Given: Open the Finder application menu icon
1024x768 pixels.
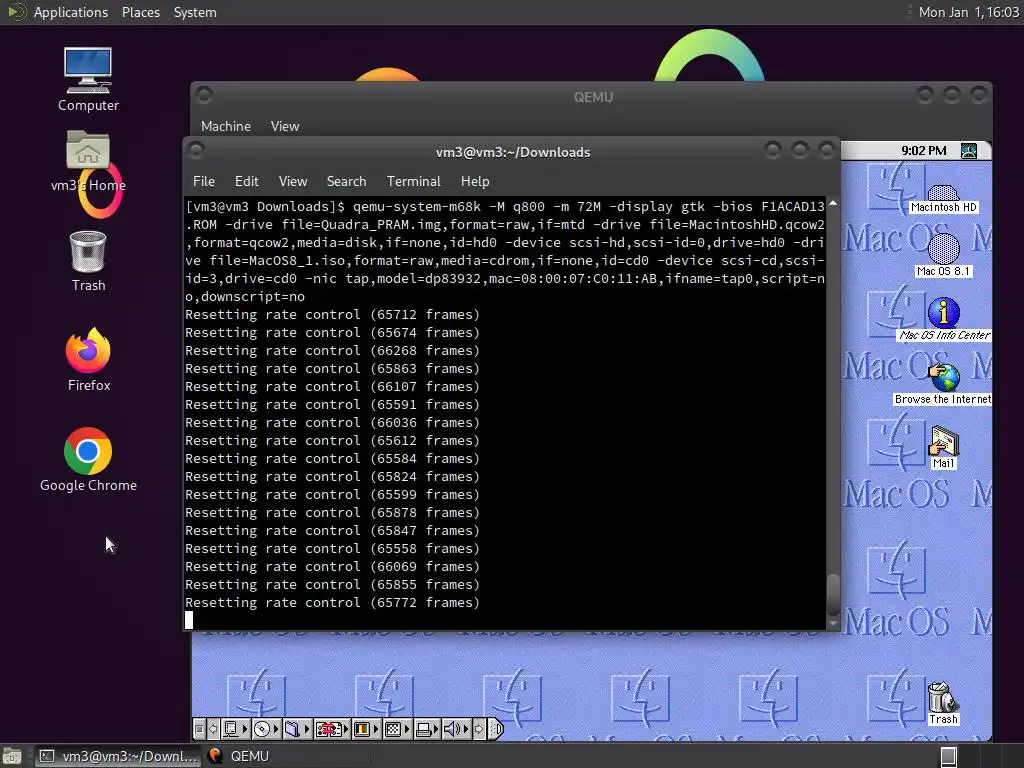Looking at the screenshot, I should [968, 151].
